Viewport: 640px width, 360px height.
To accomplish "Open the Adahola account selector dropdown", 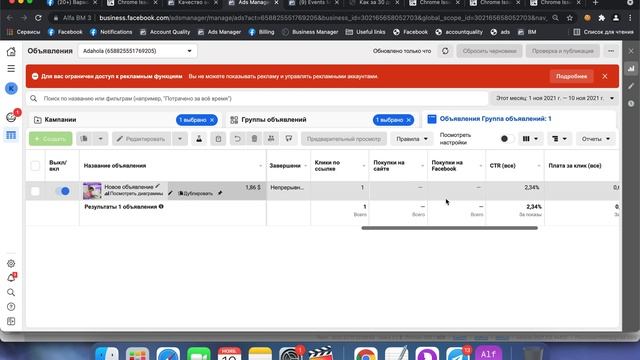I will tap(137, 51).
